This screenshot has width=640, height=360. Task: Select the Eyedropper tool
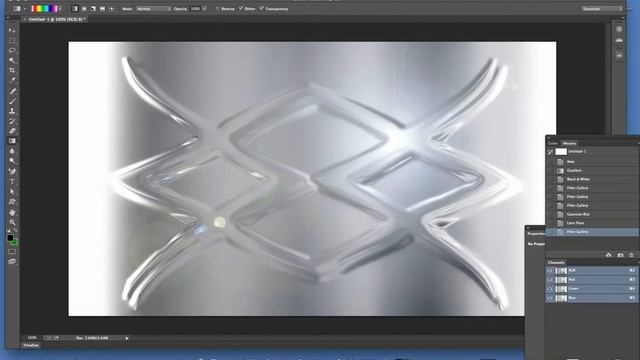coord(12,80)
